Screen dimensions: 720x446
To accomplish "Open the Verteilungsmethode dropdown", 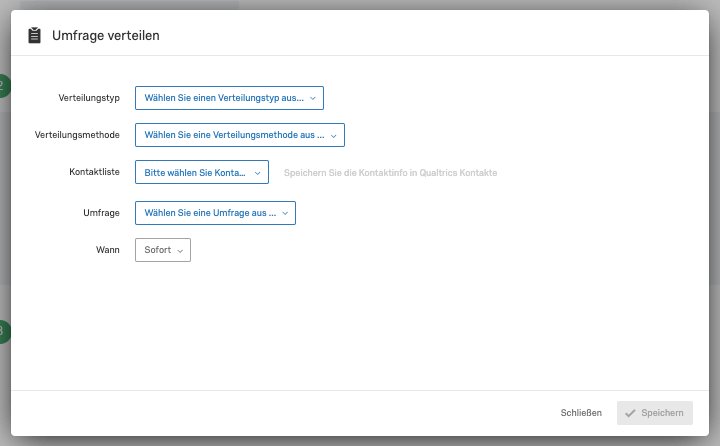I will [x=240, y=135].
